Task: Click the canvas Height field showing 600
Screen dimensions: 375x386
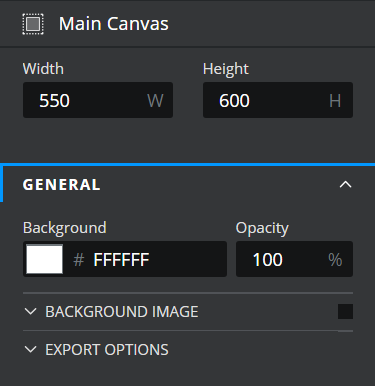Action: (x=278, y=100)
